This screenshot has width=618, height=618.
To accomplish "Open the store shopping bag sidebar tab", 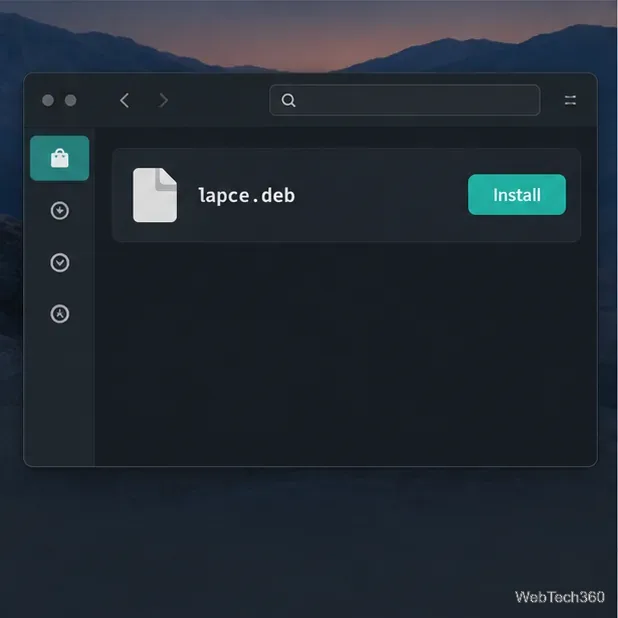I will tap(60, 158).
